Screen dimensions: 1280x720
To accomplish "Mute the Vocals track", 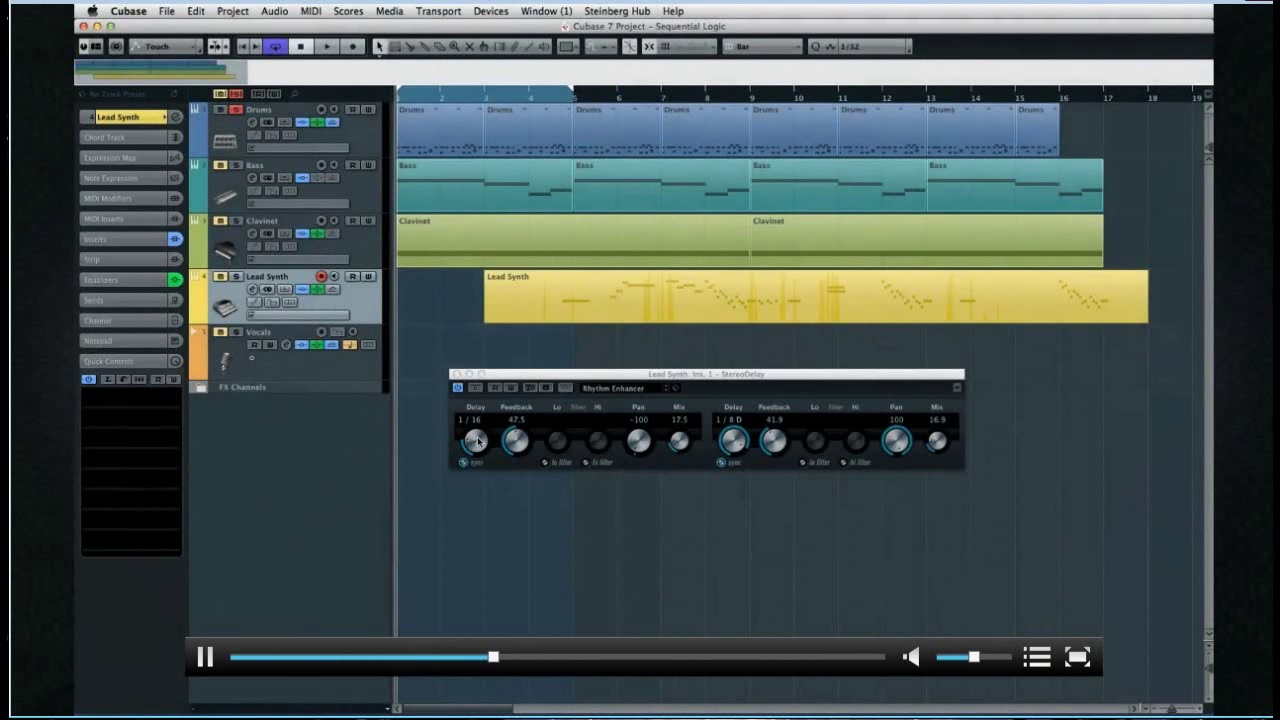I will click(219, 332).
